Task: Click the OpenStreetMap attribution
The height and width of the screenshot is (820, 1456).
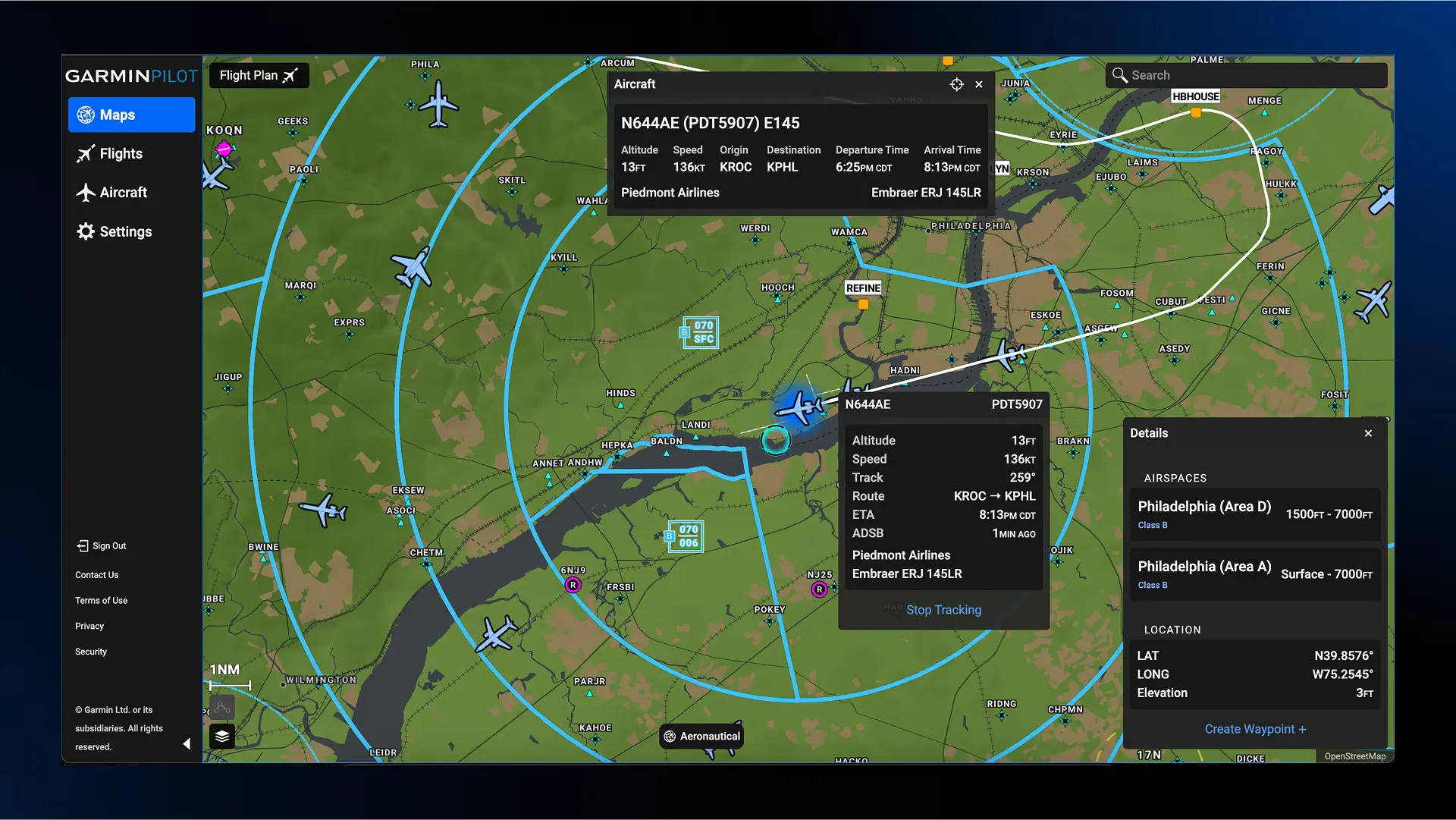Action: (1354, 756)
